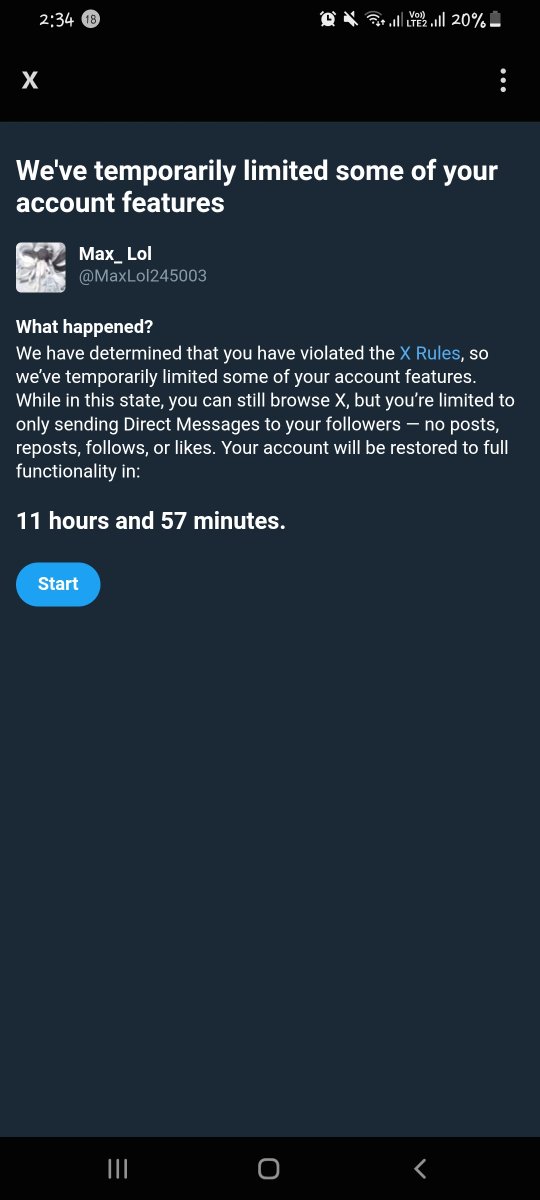
Task: Tap the blue Start button
Action: [58, 584]
